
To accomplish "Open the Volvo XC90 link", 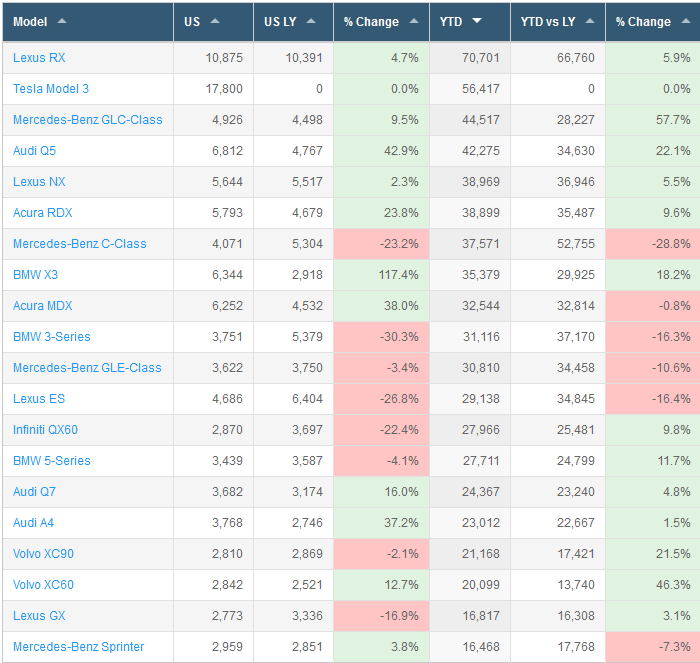I will coord(43,554).
